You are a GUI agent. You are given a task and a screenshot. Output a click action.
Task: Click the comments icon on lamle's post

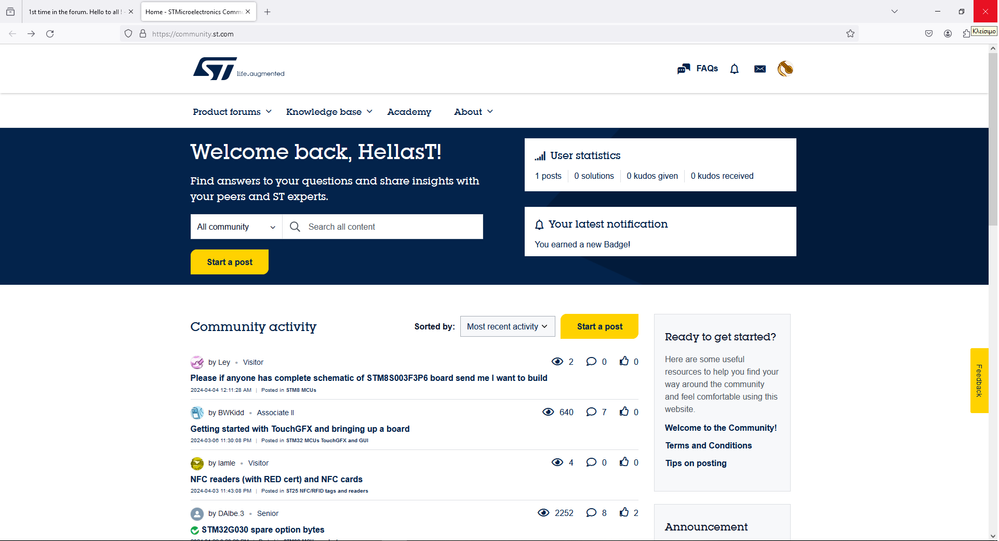(591, 463)
